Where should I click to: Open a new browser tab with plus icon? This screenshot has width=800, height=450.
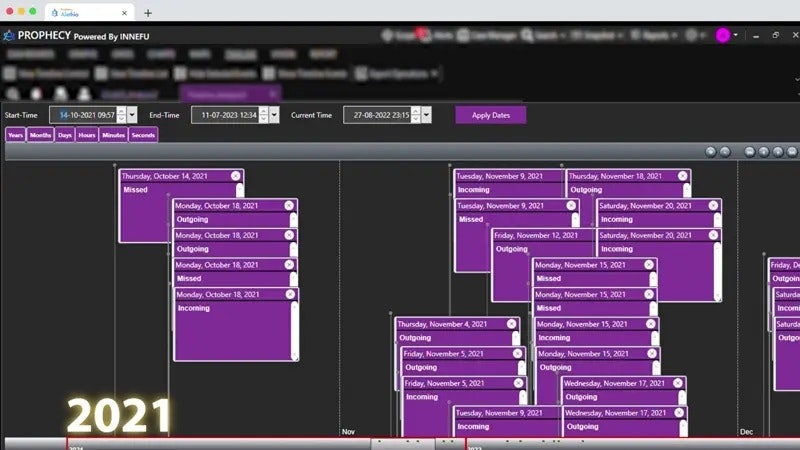click(148, 13)
